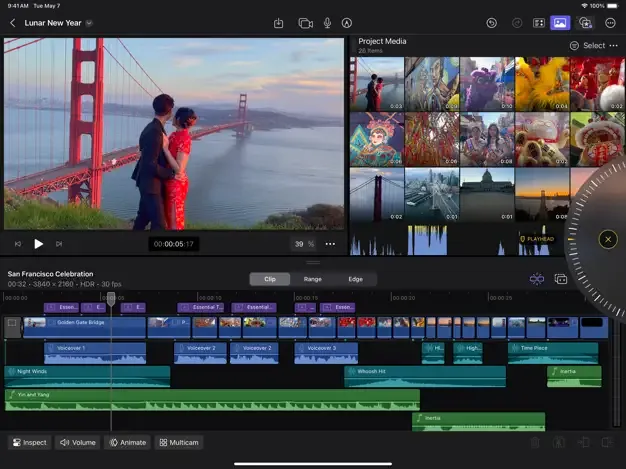Screen dimensions: 626x469
Task: Tap the import media icon
Action: click(278, 23)
